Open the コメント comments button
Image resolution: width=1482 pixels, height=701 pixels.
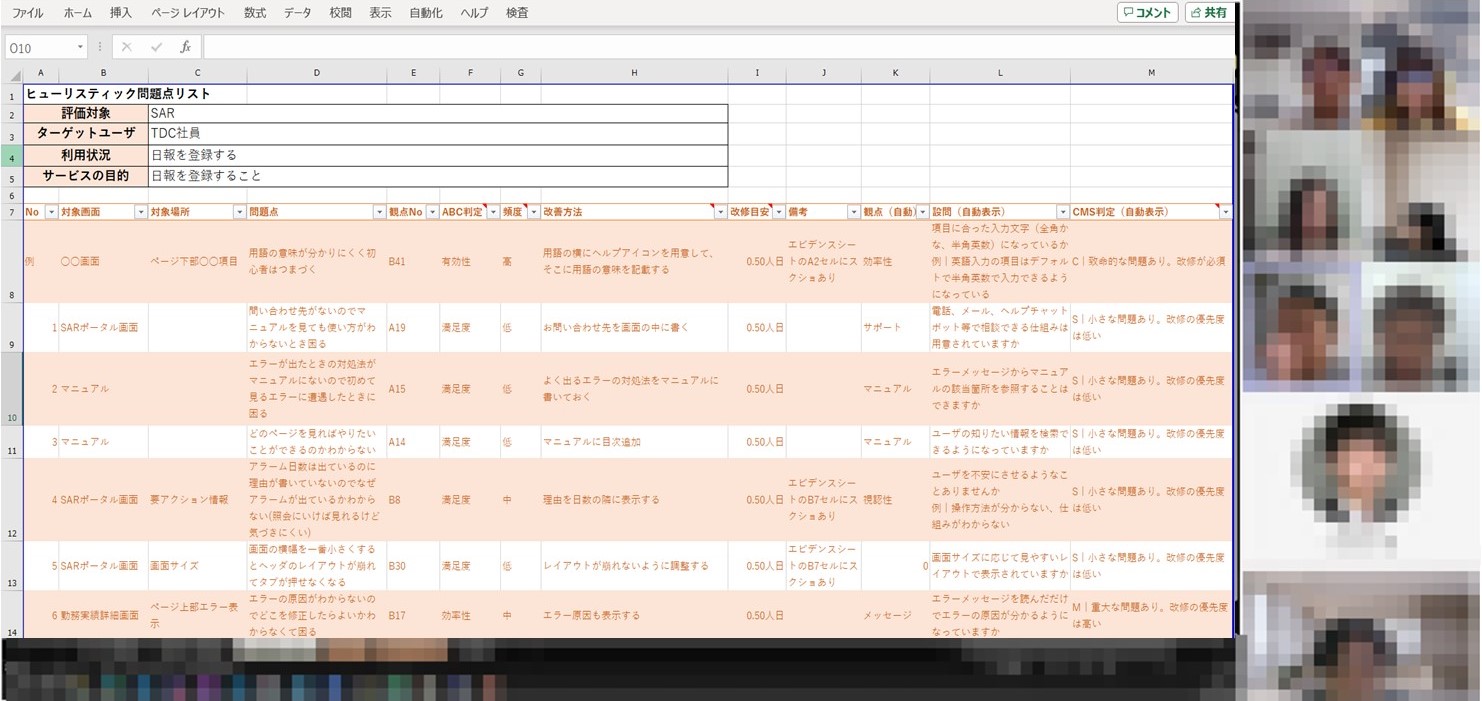1147,13
